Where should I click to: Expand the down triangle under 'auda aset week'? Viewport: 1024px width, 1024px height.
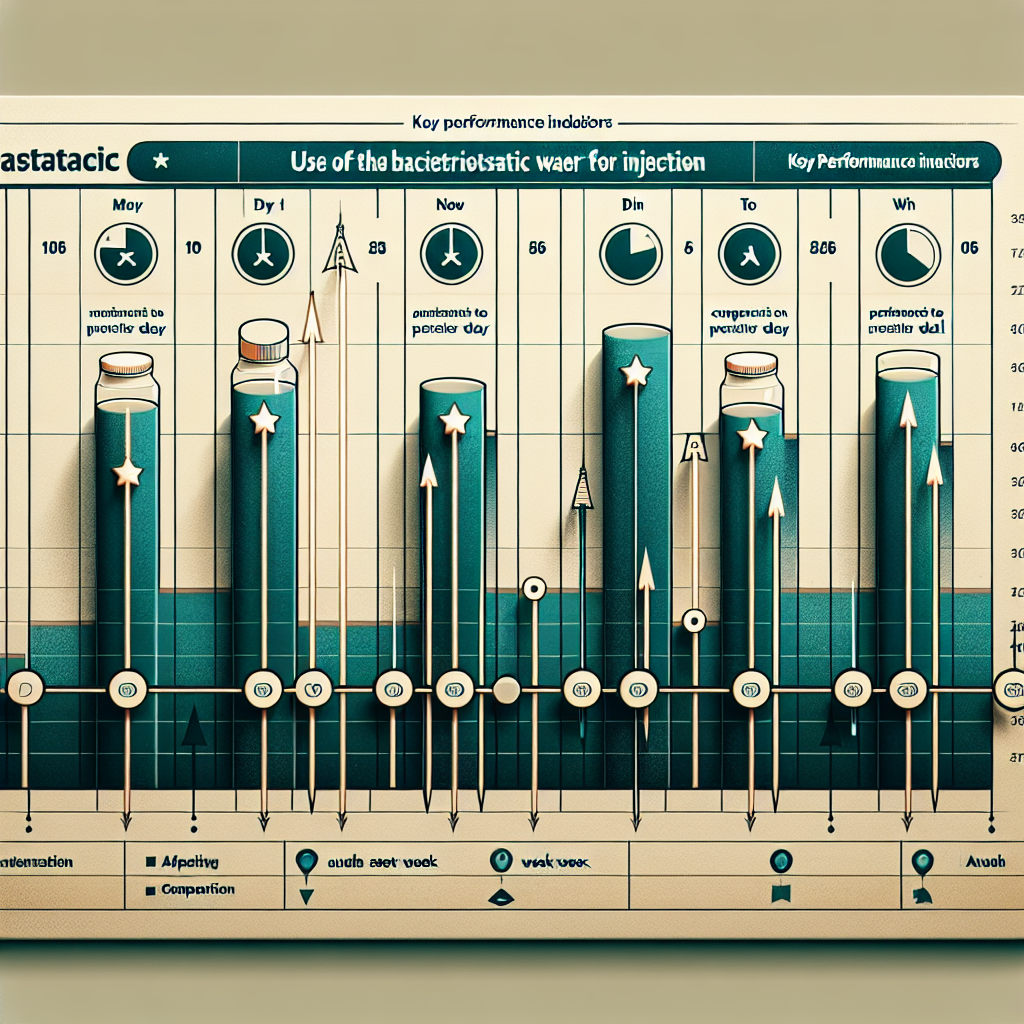[x=307, y=895]
